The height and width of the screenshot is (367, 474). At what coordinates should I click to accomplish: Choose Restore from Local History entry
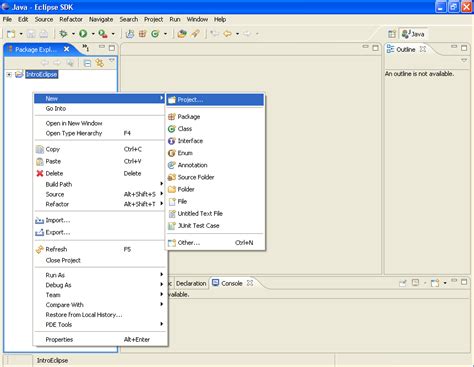tap(100, 315)
